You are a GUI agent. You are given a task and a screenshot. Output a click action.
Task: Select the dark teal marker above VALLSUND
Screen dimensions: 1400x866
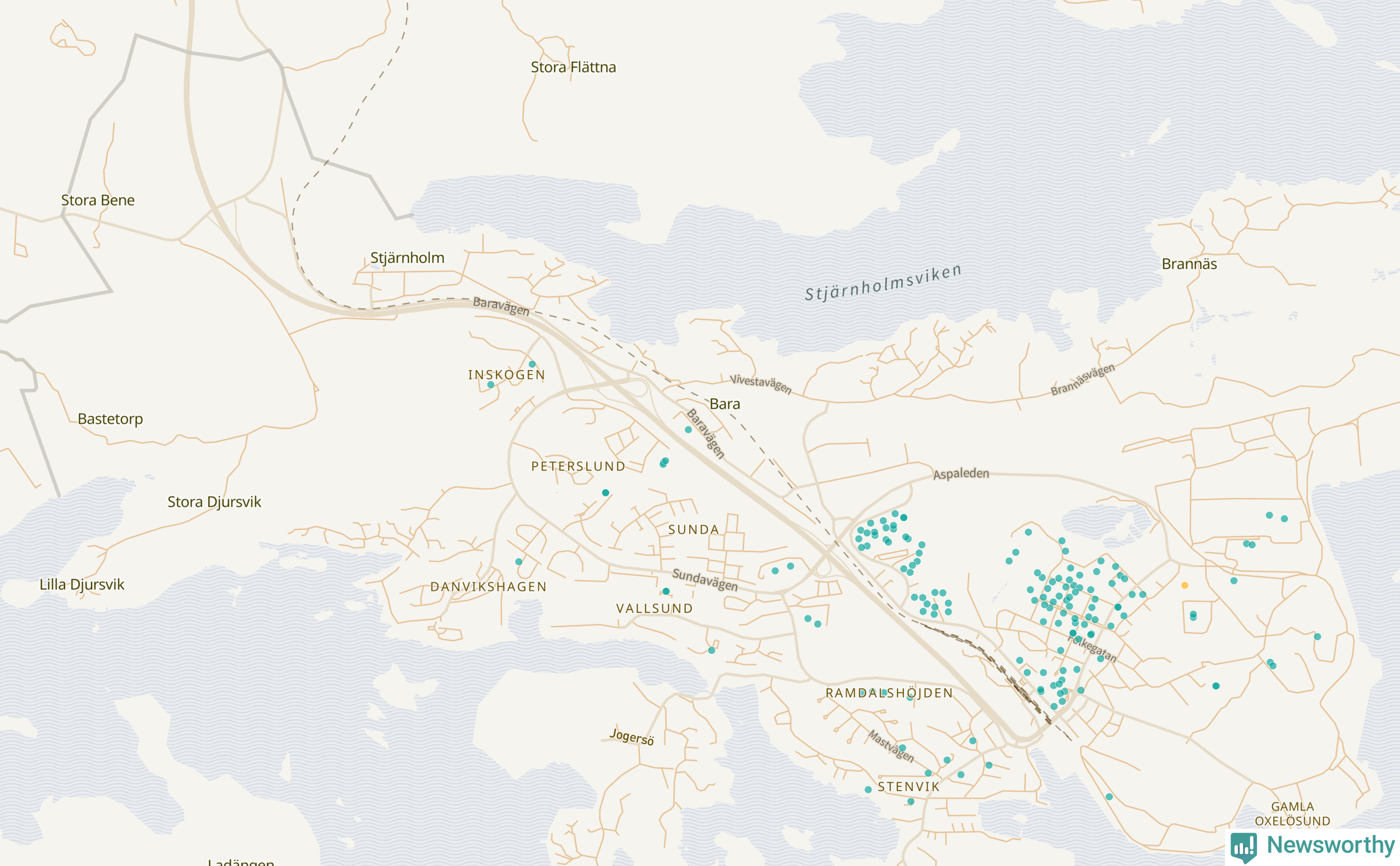666,592
